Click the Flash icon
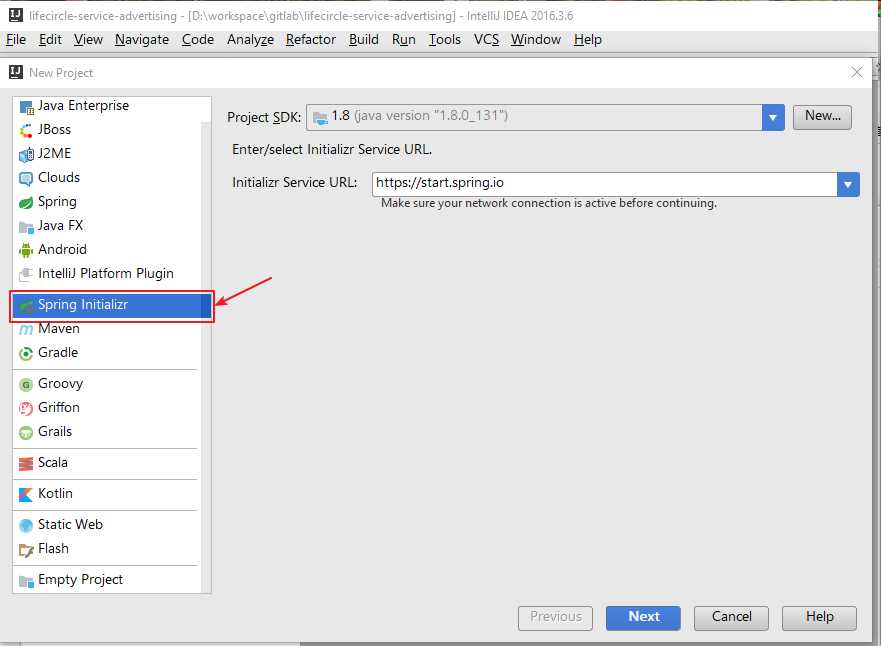Screen dimensions: 881x646 26,550
